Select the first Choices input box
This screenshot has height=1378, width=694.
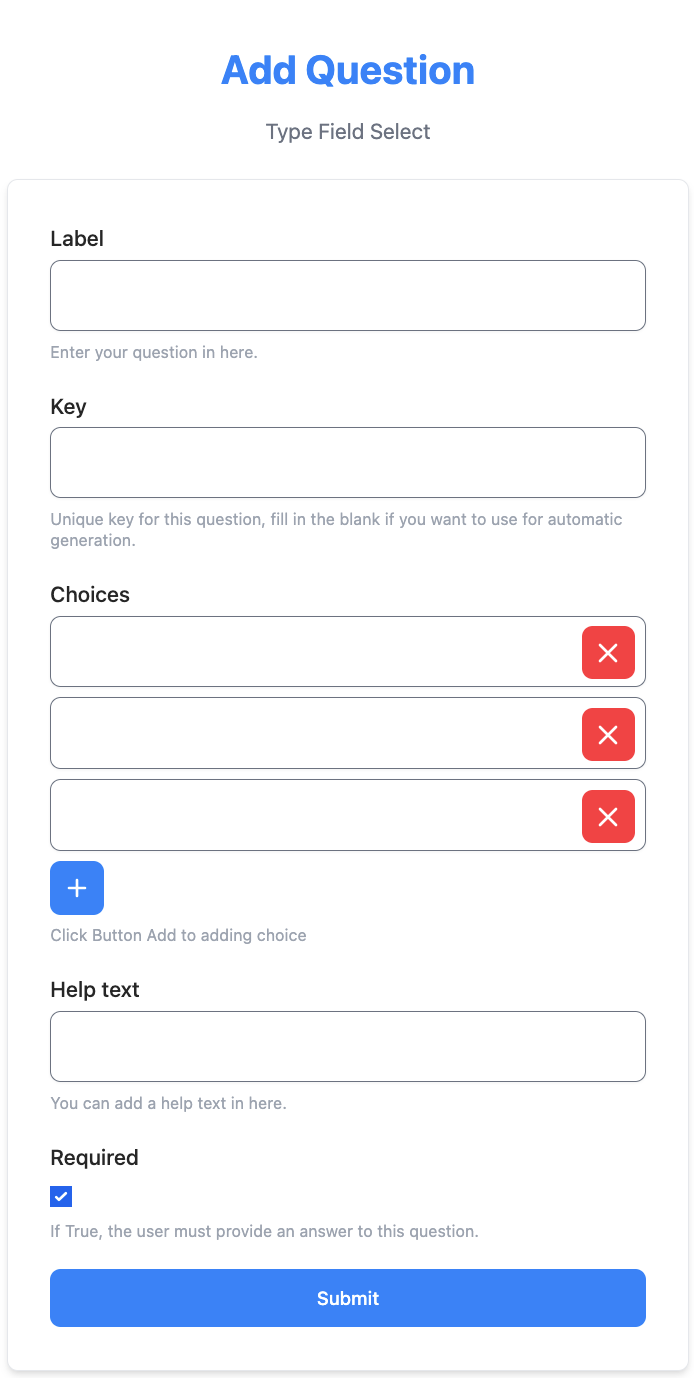point(315,652)
